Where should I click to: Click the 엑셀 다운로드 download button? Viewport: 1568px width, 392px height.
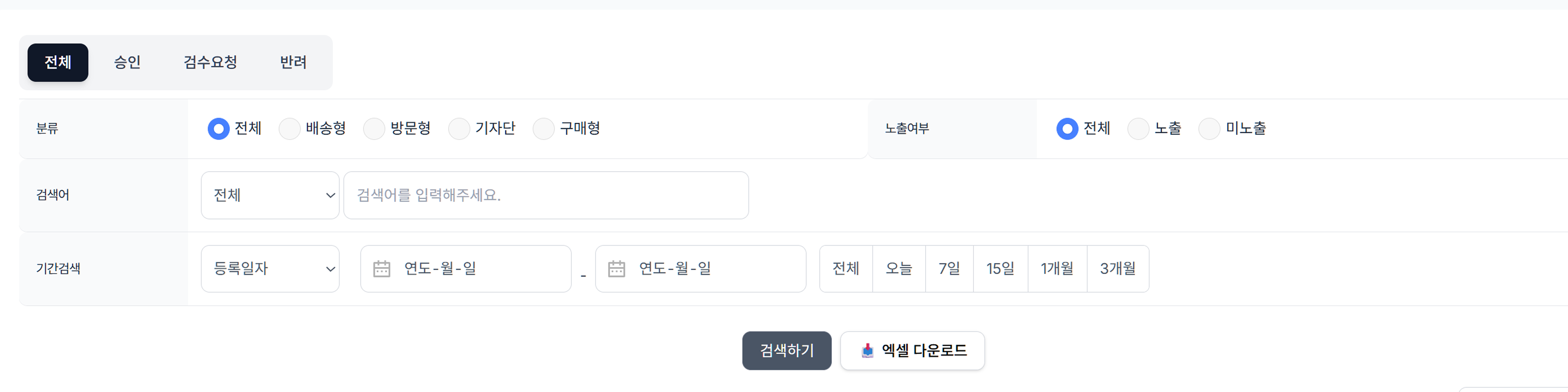coord(912,351)
